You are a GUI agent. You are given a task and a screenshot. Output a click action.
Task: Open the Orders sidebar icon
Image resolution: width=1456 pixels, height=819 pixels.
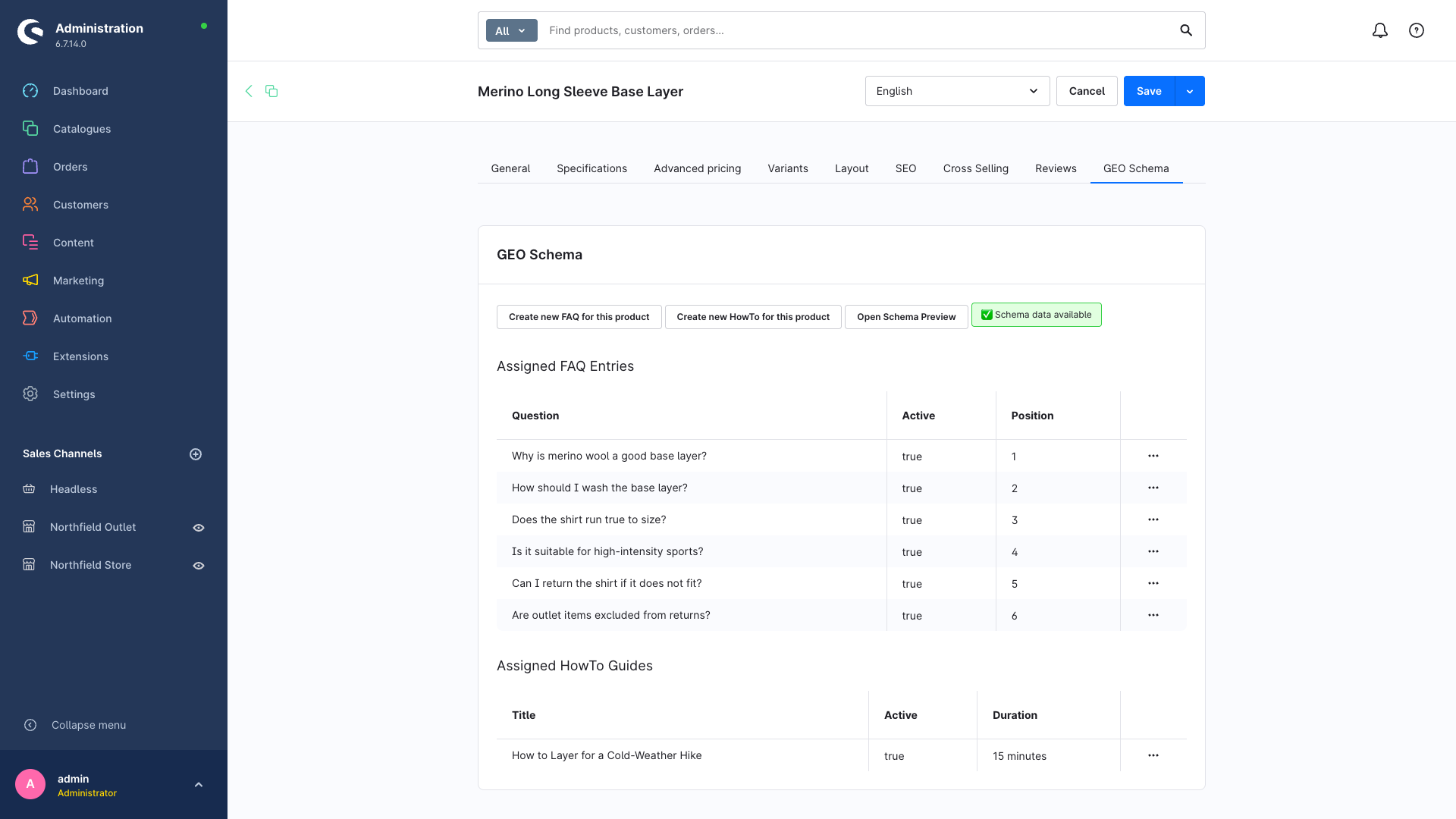click(x=30, y=167)
